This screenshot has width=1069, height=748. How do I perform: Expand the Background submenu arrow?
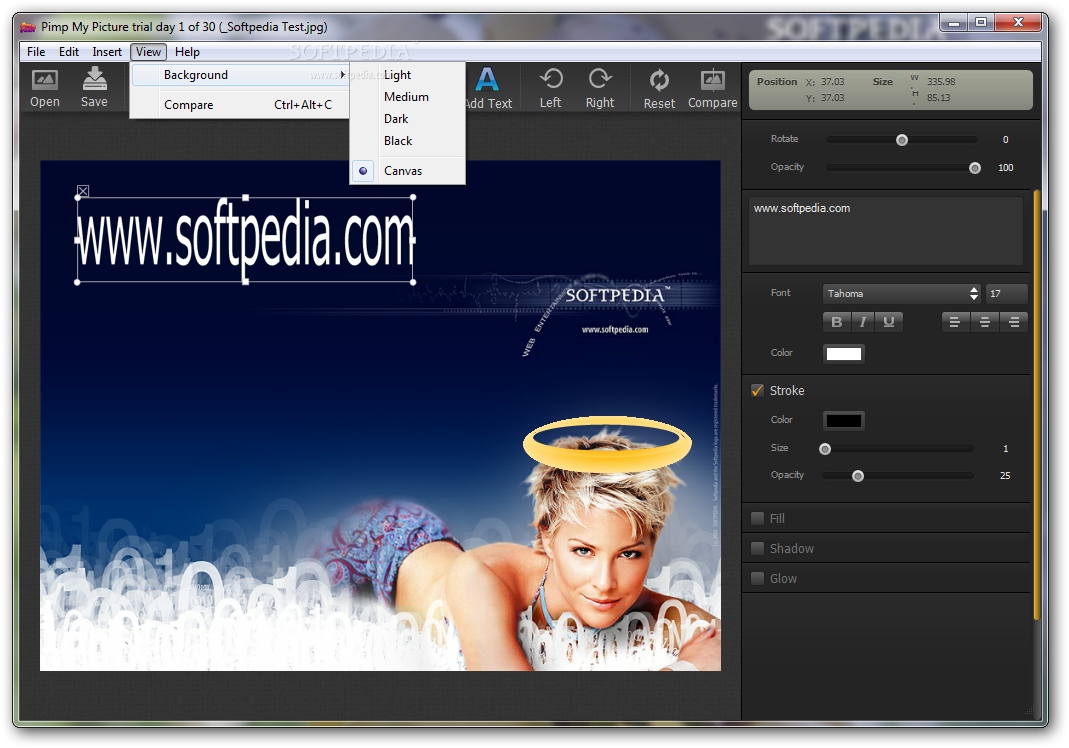coord(342,74)
